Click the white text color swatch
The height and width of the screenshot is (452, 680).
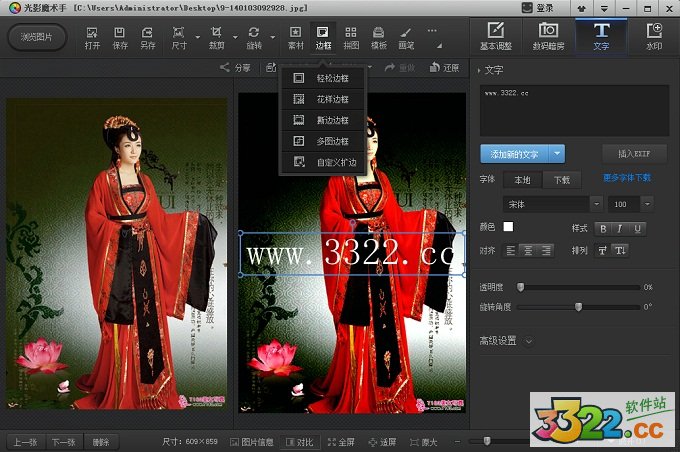pos(508,227)
